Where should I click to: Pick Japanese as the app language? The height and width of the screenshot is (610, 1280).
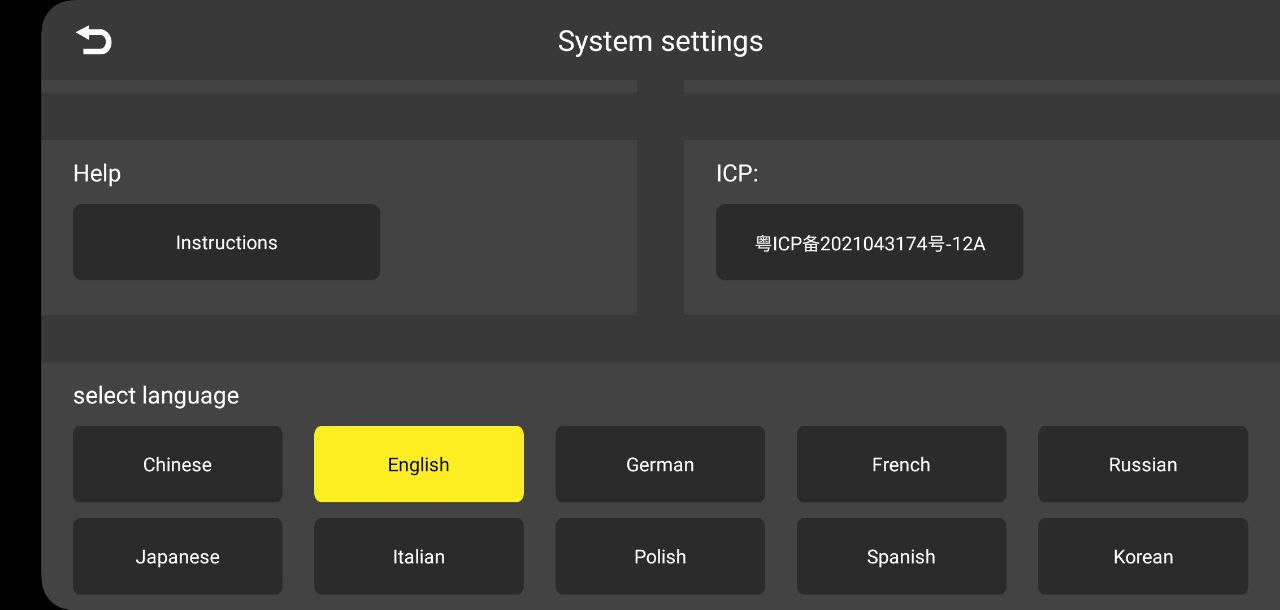[x=177, y=556]
